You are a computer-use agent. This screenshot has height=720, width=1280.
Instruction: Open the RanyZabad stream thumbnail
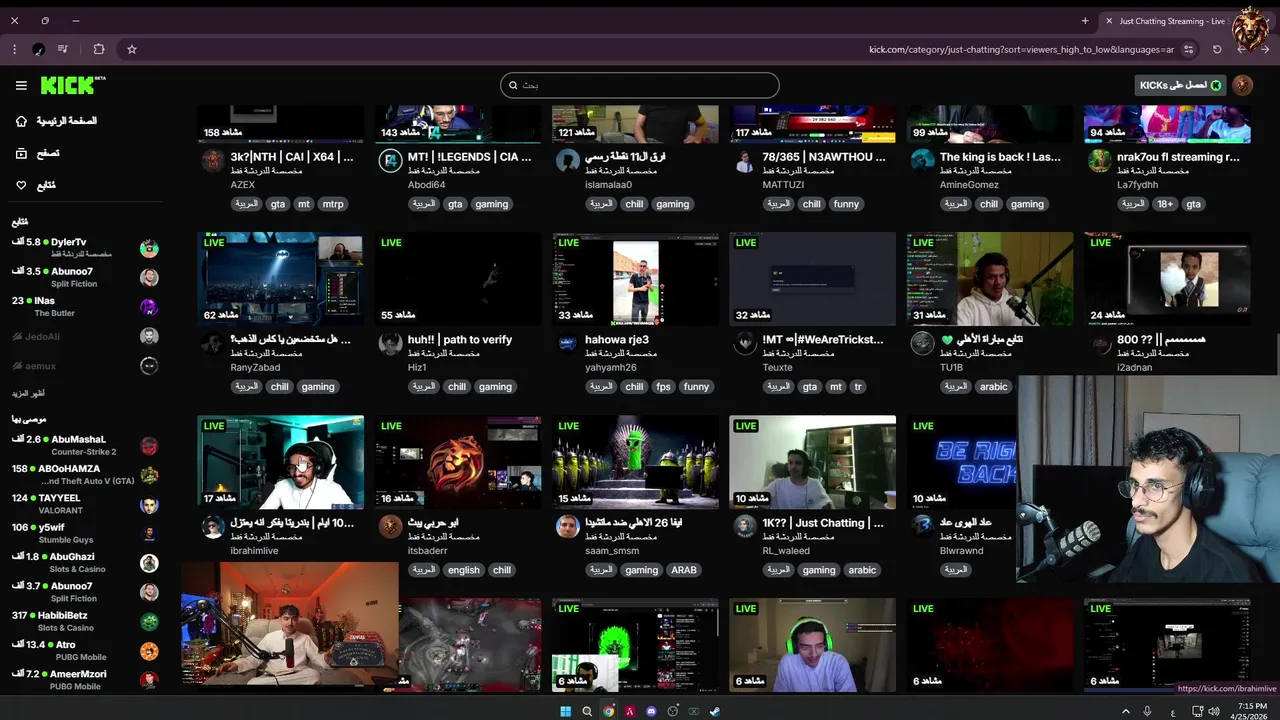280,279
